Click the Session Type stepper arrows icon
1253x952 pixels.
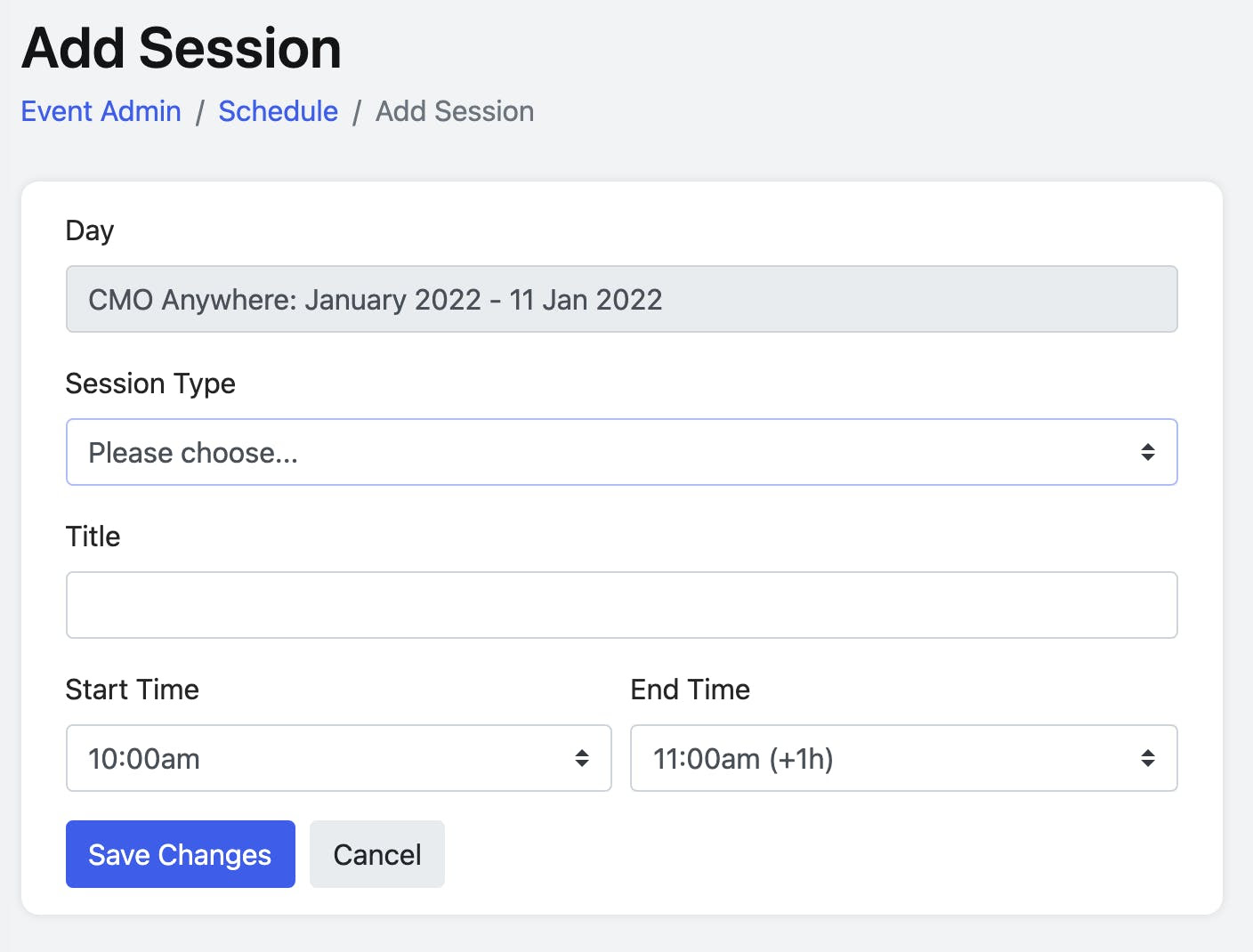[x=1147, y=452]
